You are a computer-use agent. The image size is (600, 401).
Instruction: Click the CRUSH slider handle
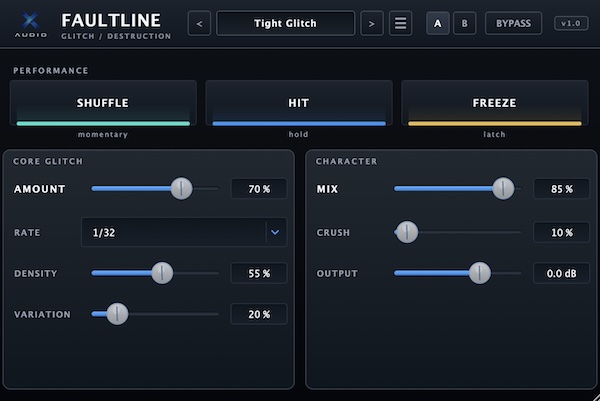coord(407,232)
